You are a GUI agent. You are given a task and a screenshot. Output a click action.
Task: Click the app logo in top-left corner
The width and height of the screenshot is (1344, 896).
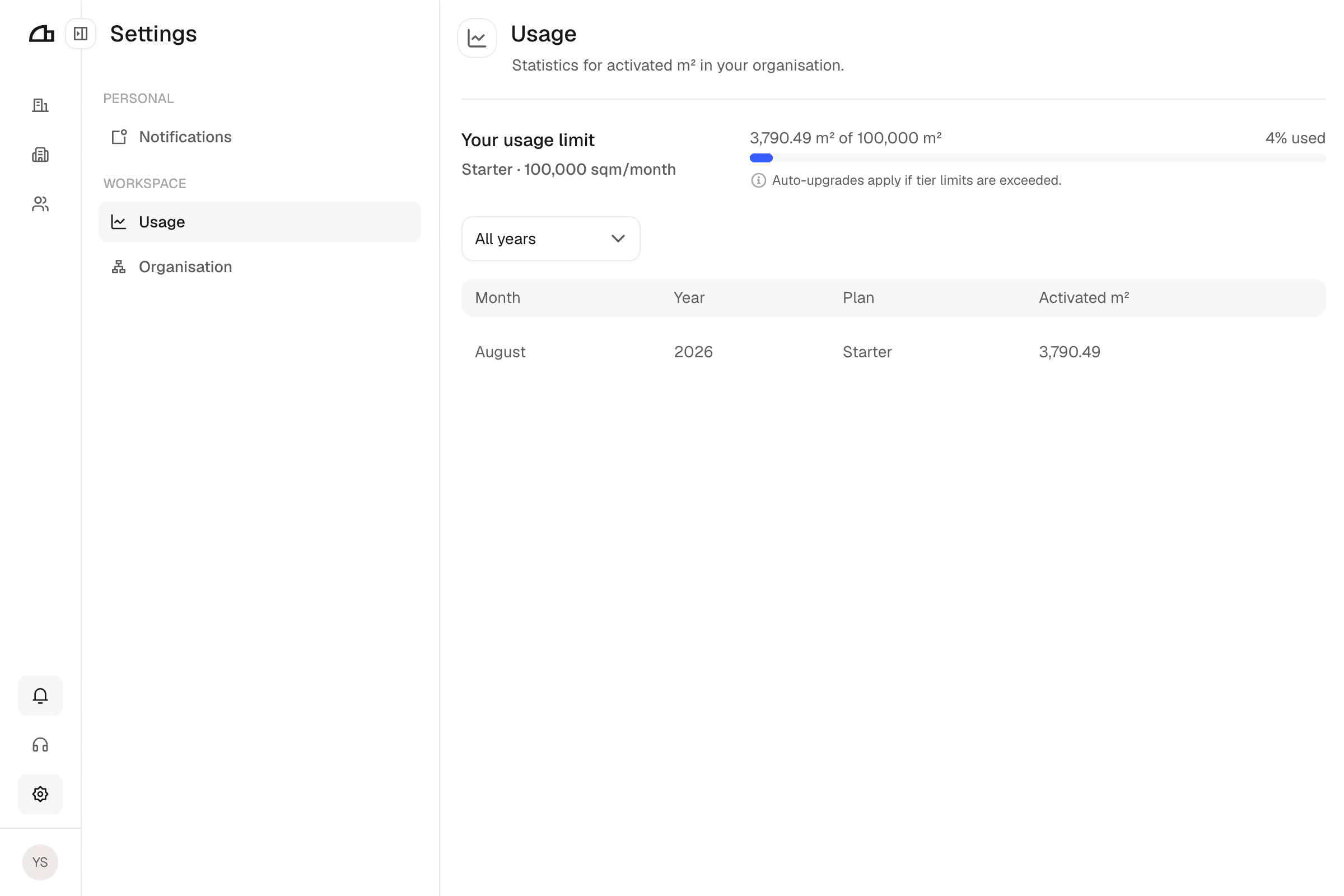[x=41, y=34]
